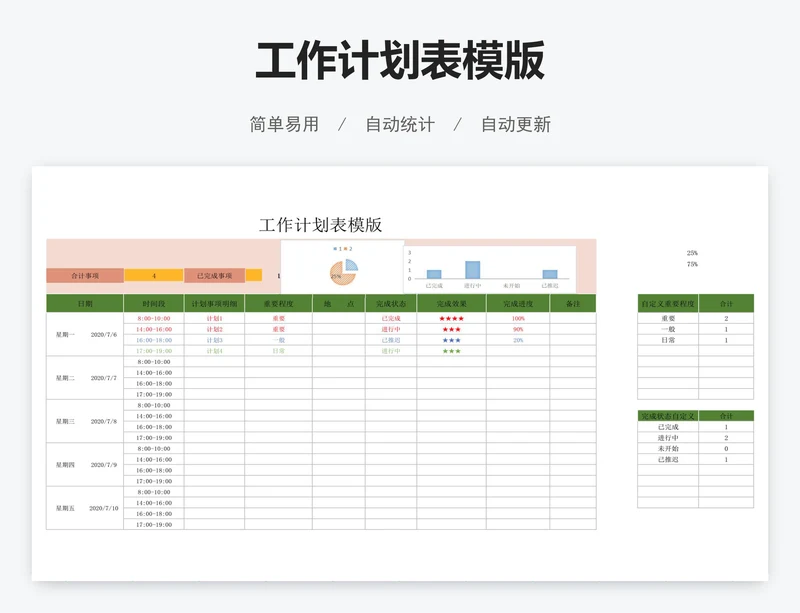The width and height of the screenshot is (800, 613).
Task: Click the blue three-star rating
Action: 452,340
